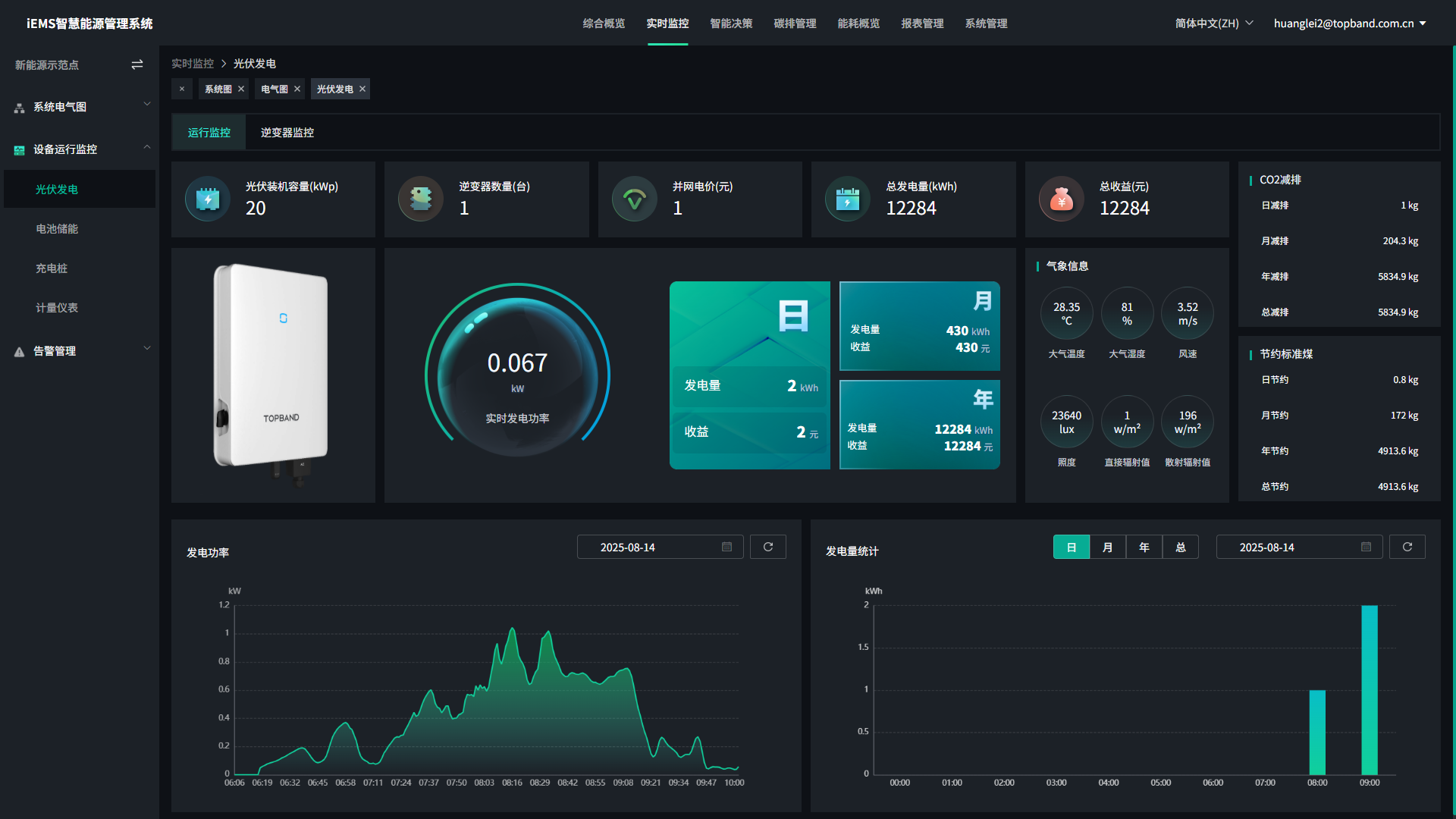The width and height of the screenshot is (1456, 819).
Task: Click the 年减排 5834.9 kg row
Action: [1339, 277]
